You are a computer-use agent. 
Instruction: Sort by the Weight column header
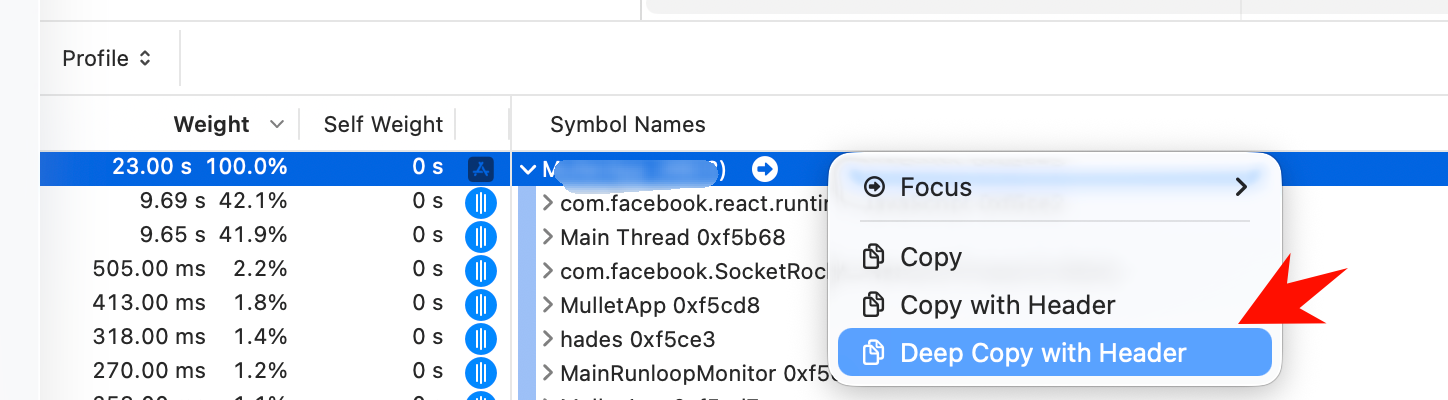click(x=211, y=124)
